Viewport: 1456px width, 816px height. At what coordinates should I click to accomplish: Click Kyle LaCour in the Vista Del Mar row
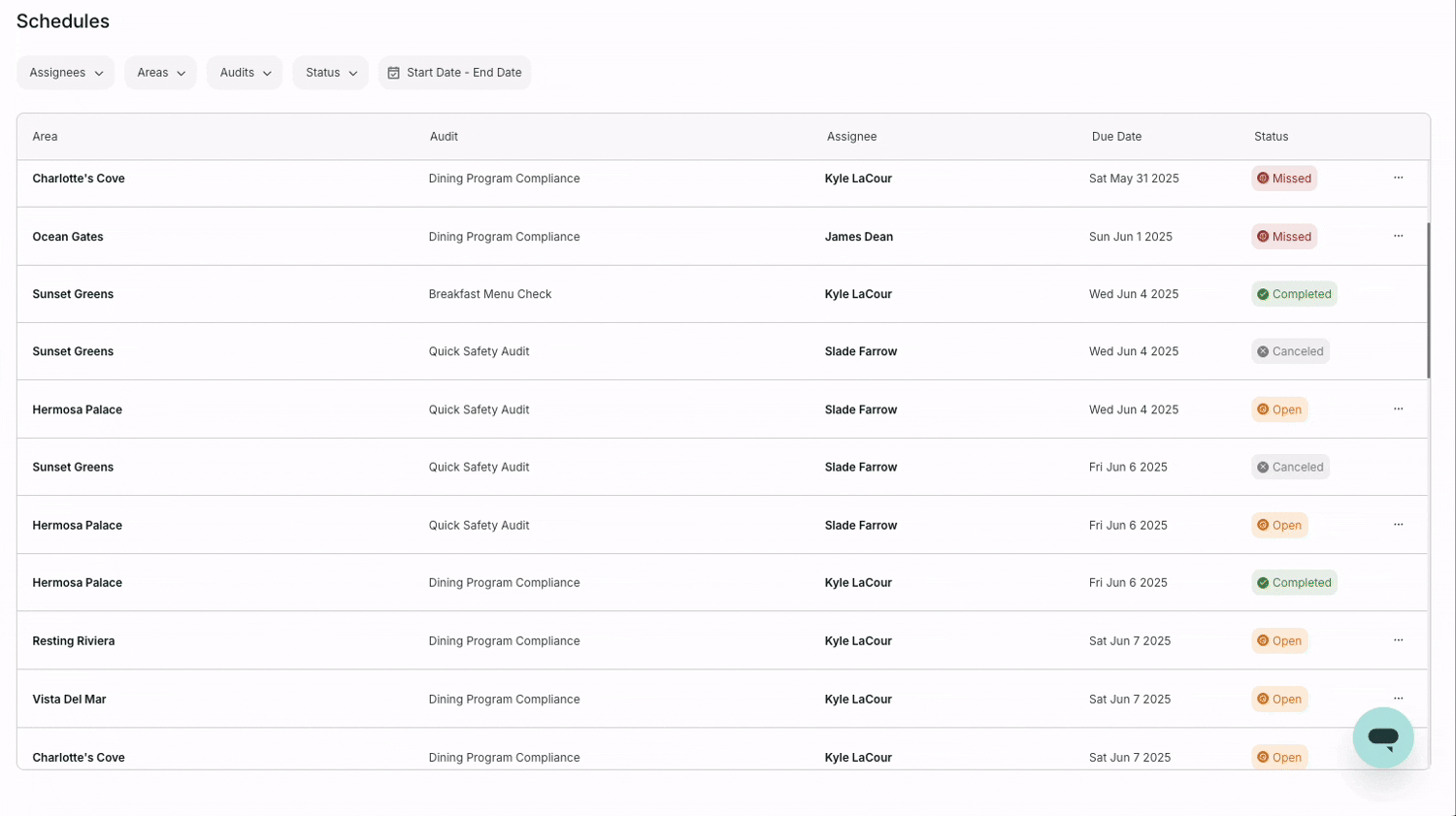[x=858, y=700]
